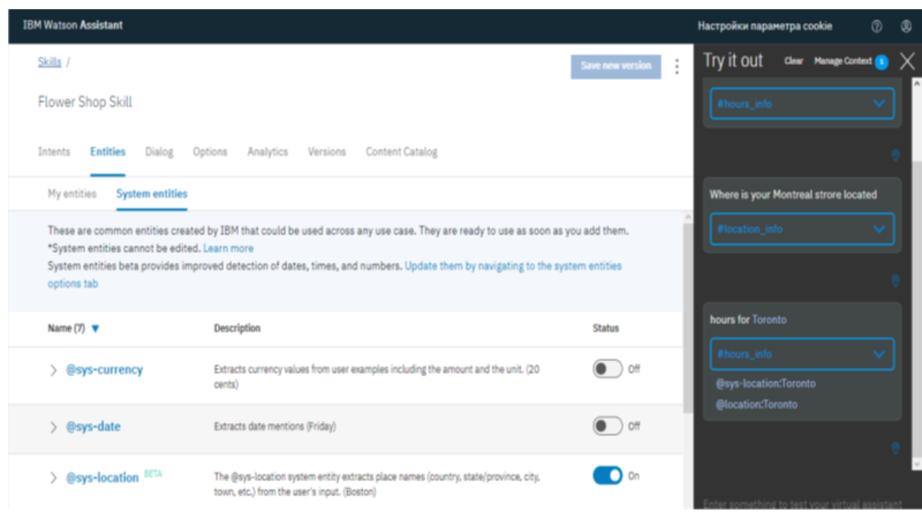Viewport: 922px width, 519px height.
Task: Click location pin below Montreal store message
Action: click(895, 280)
